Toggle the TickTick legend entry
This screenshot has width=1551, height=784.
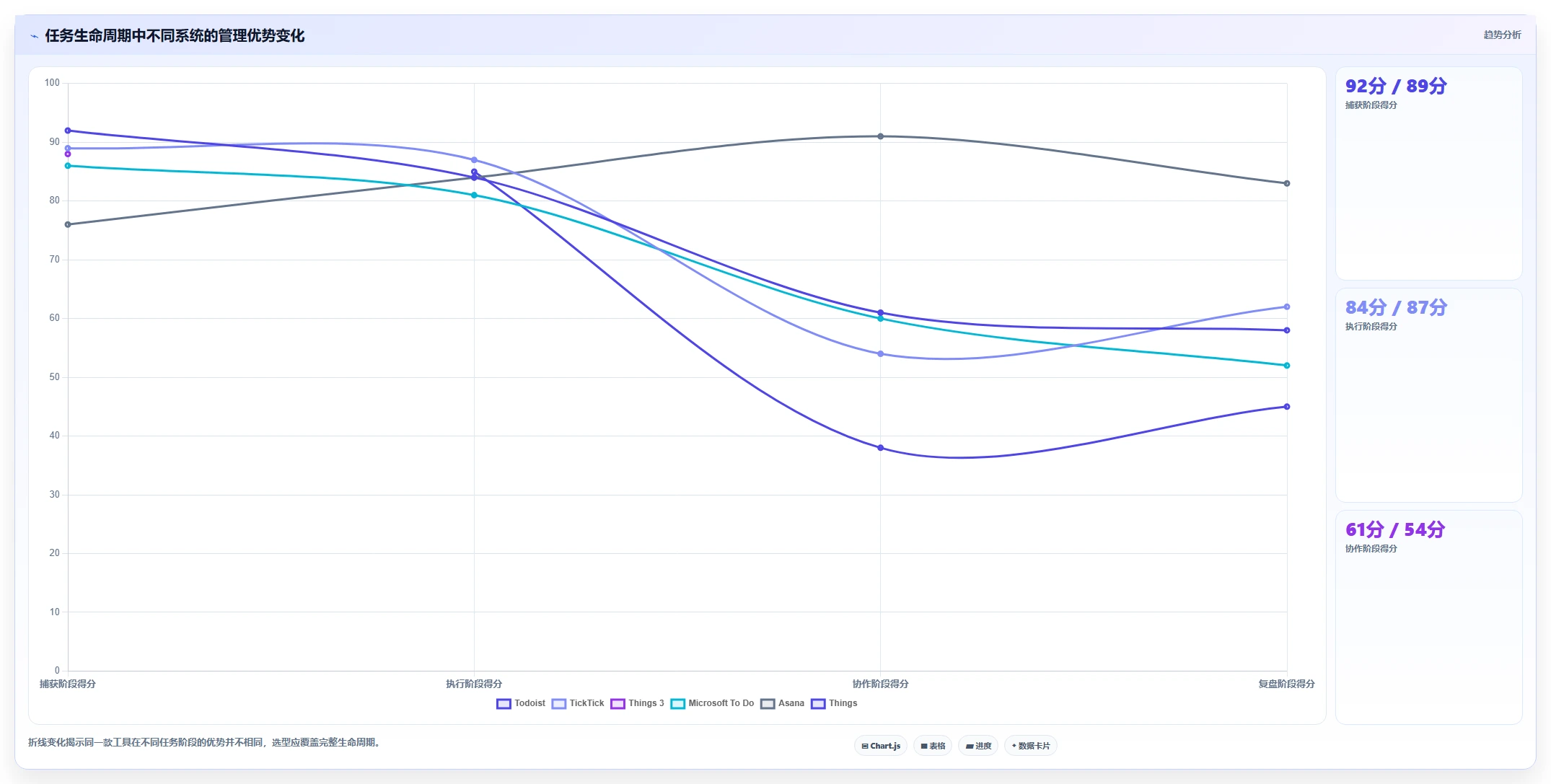tap(578, 703)
